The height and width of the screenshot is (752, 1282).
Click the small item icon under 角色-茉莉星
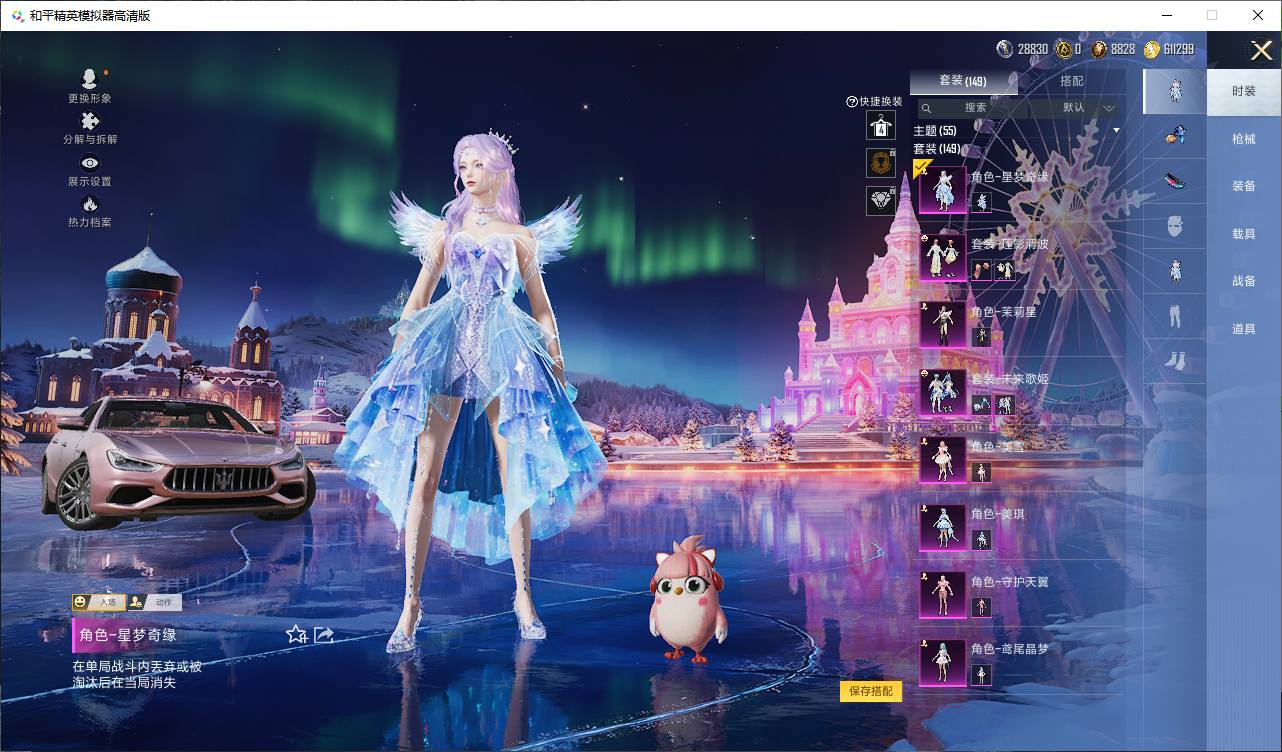[x=982, y=337]
